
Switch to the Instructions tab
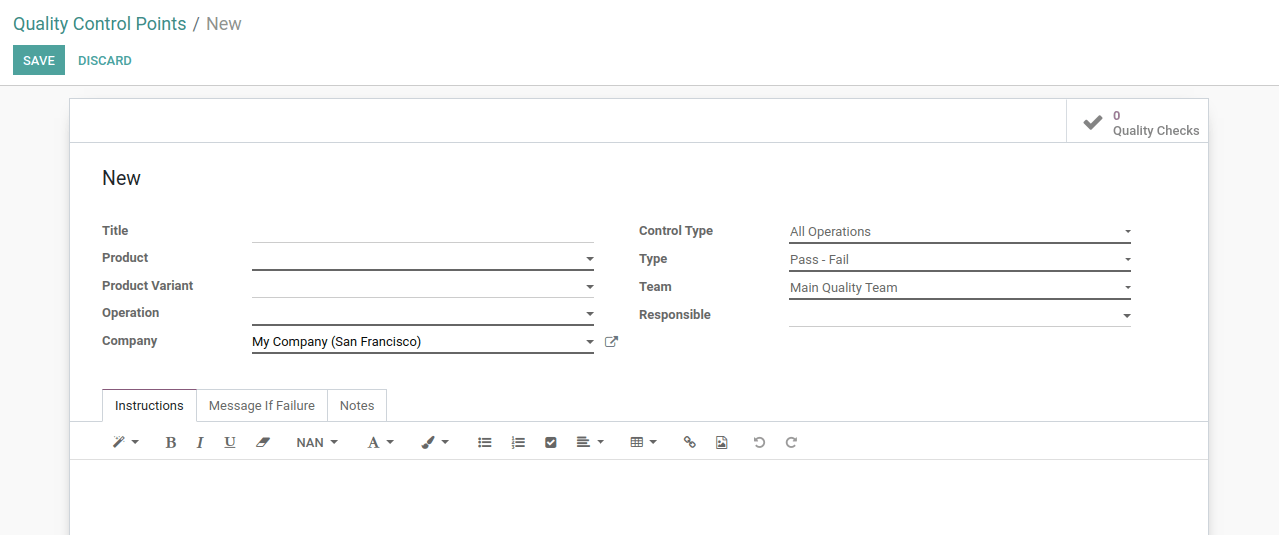point(149,405)
